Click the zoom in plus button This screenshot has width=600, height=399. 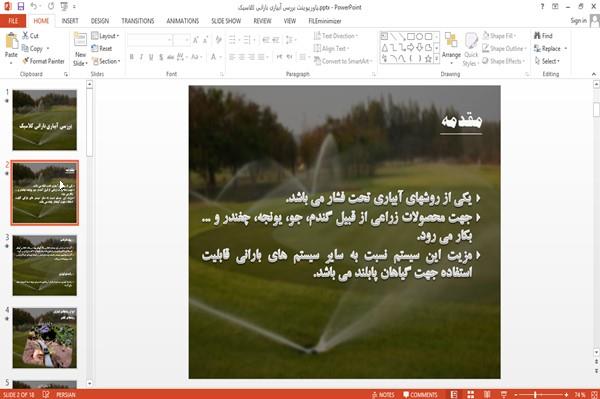(x=566, y=395)
